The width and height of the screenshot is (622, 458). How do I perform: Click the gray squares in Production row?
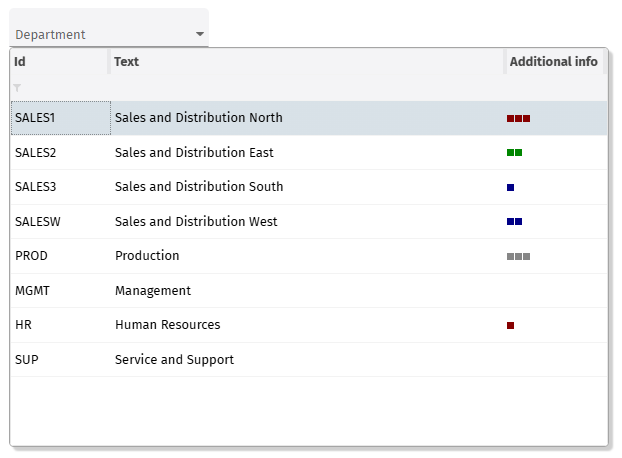pyautogui.click(x=518, y=256)
